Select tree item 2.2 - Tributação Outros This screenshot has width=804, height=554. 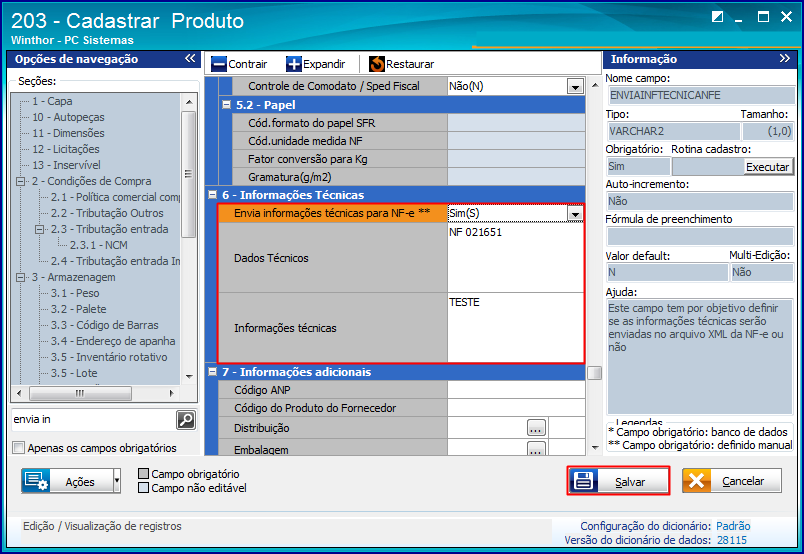[x=107, y=213]
